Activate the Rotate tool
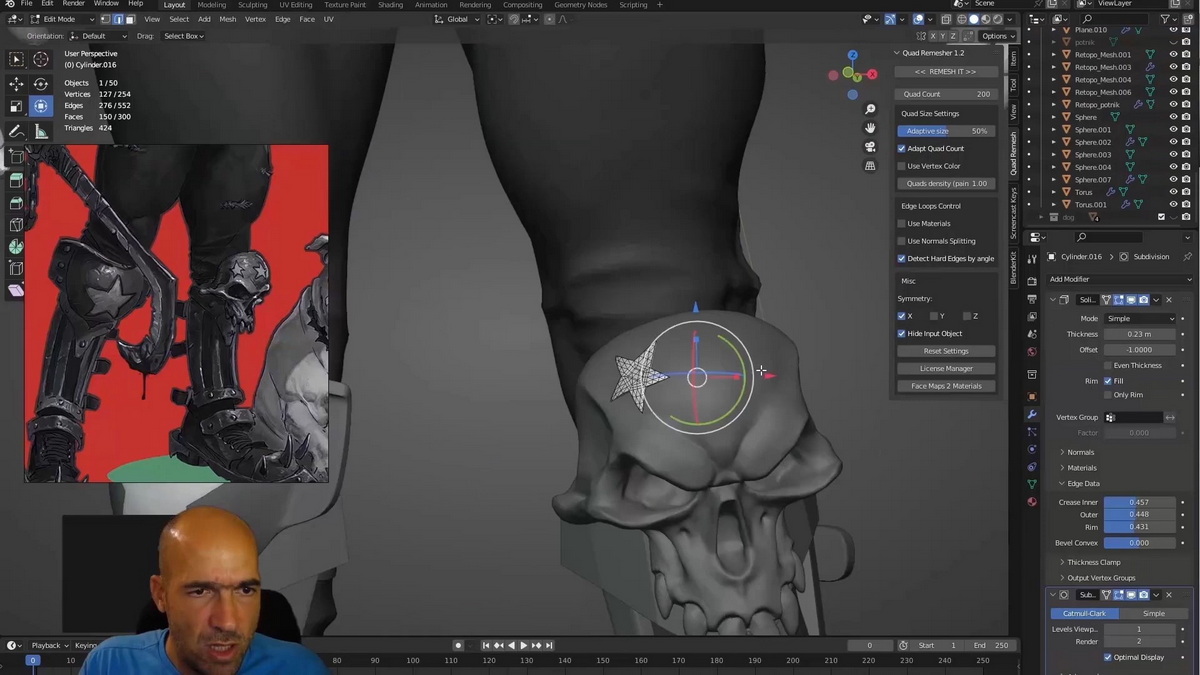The width and height of the screenshot is (1200, 675). (x=41, y=84)
